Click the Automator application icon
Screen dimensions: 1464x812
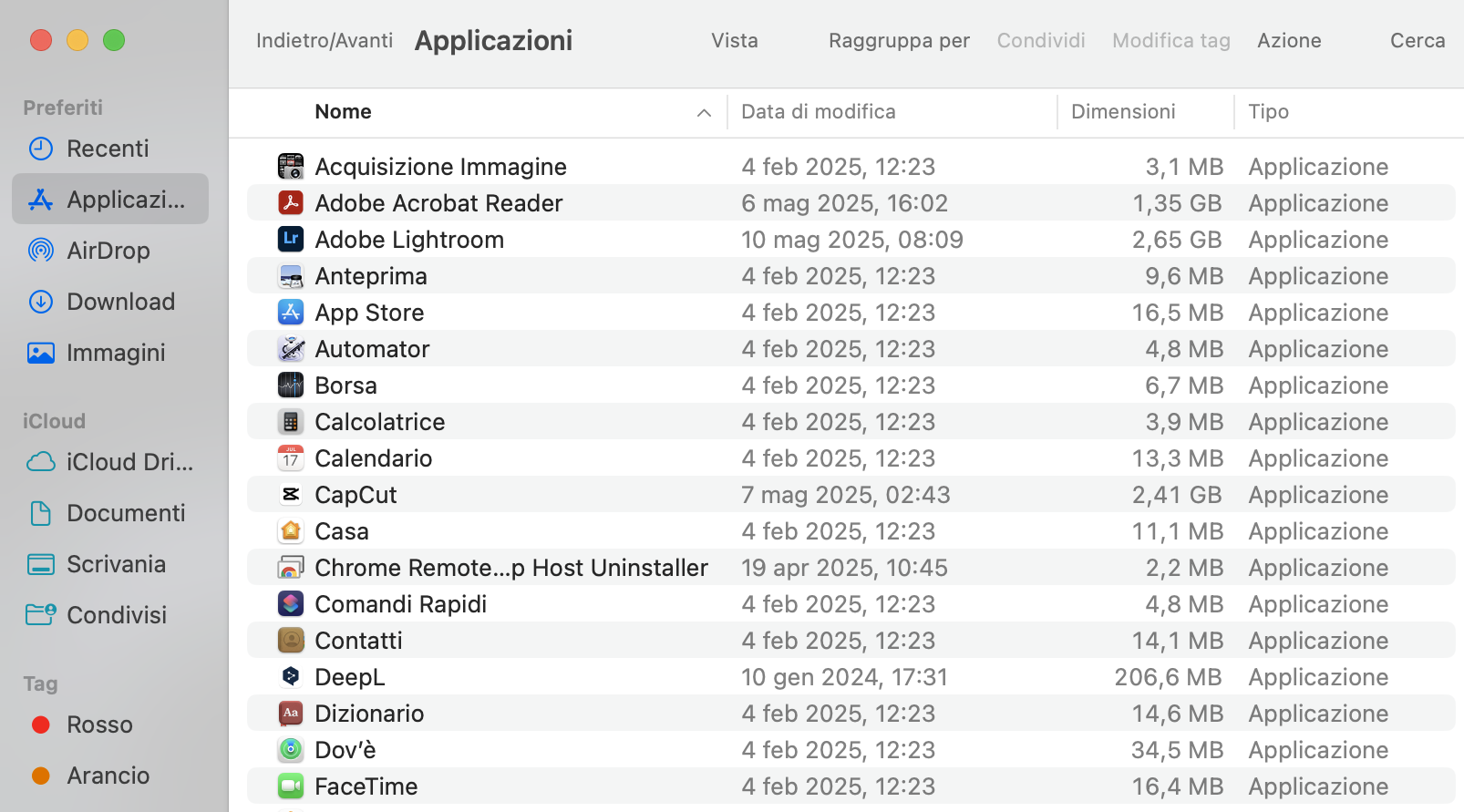[290, 348]
